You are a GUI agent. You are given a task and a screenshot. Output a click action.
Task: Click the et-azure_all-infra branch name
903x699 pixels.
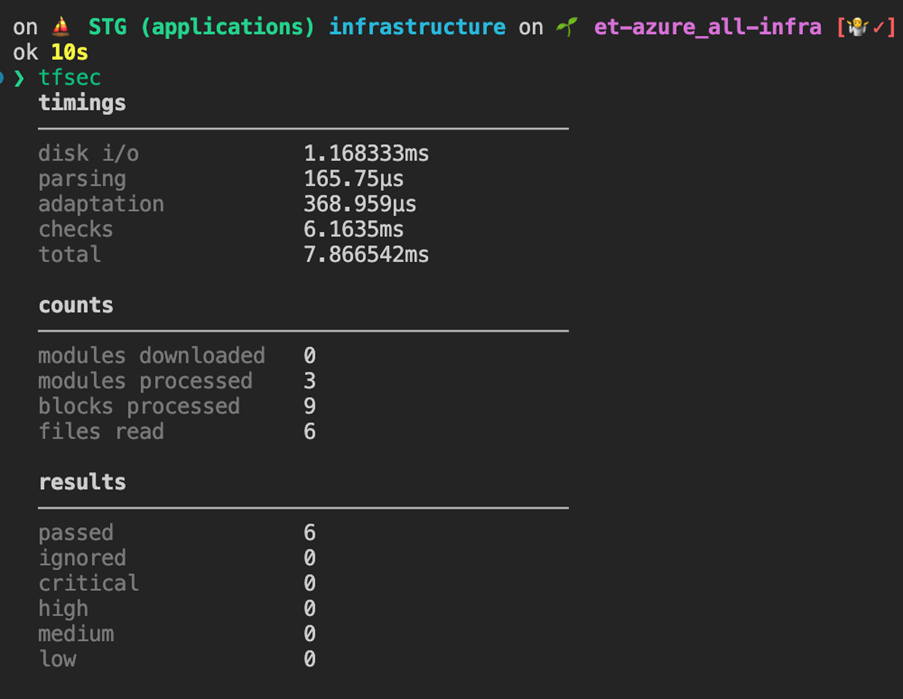pyautogui.click(x=707, y=27)
